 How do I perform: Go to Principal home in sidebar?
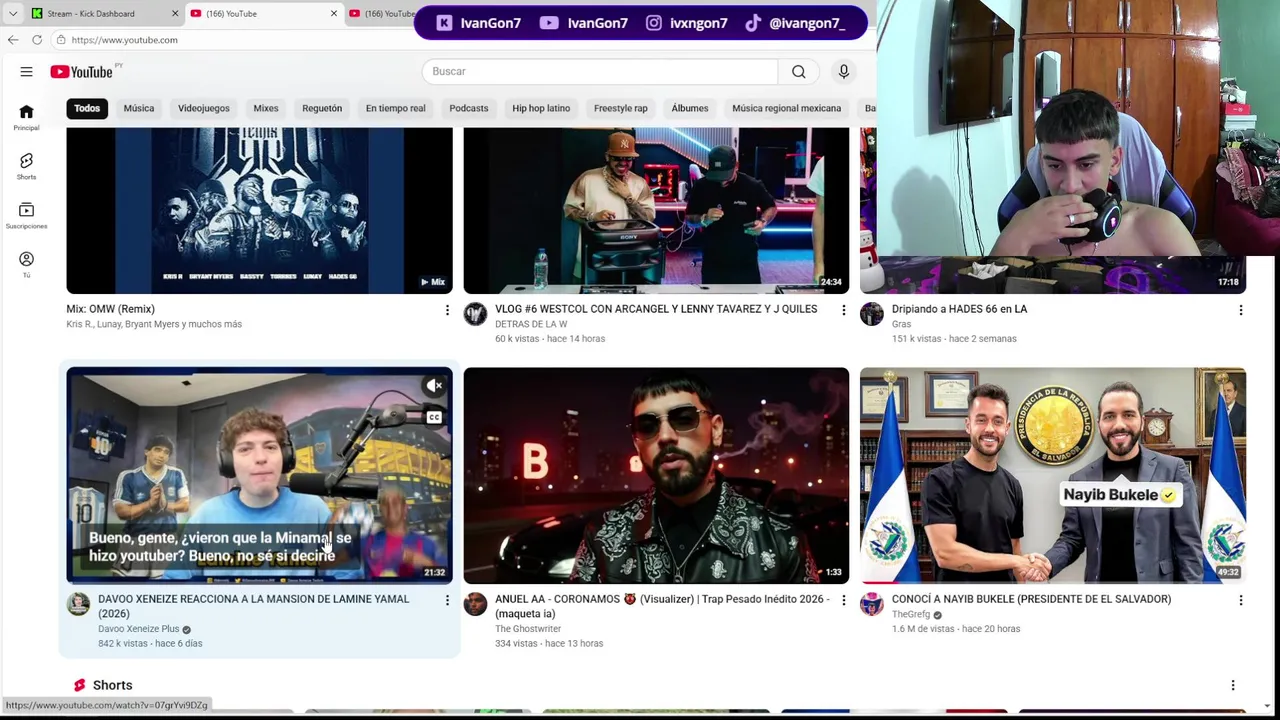[26, 118]
